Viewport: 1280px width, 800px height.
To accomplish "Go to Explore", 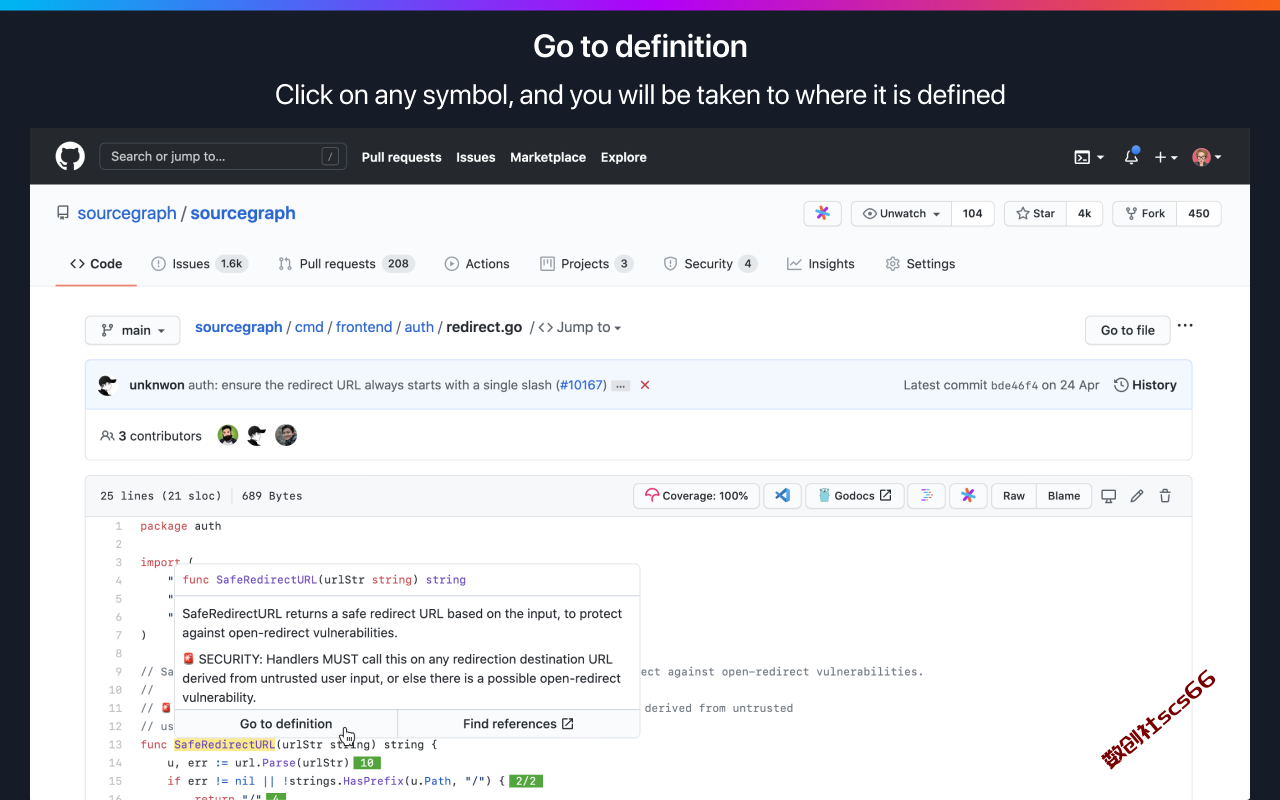I will pyautogui.click(x=624, y=157).
